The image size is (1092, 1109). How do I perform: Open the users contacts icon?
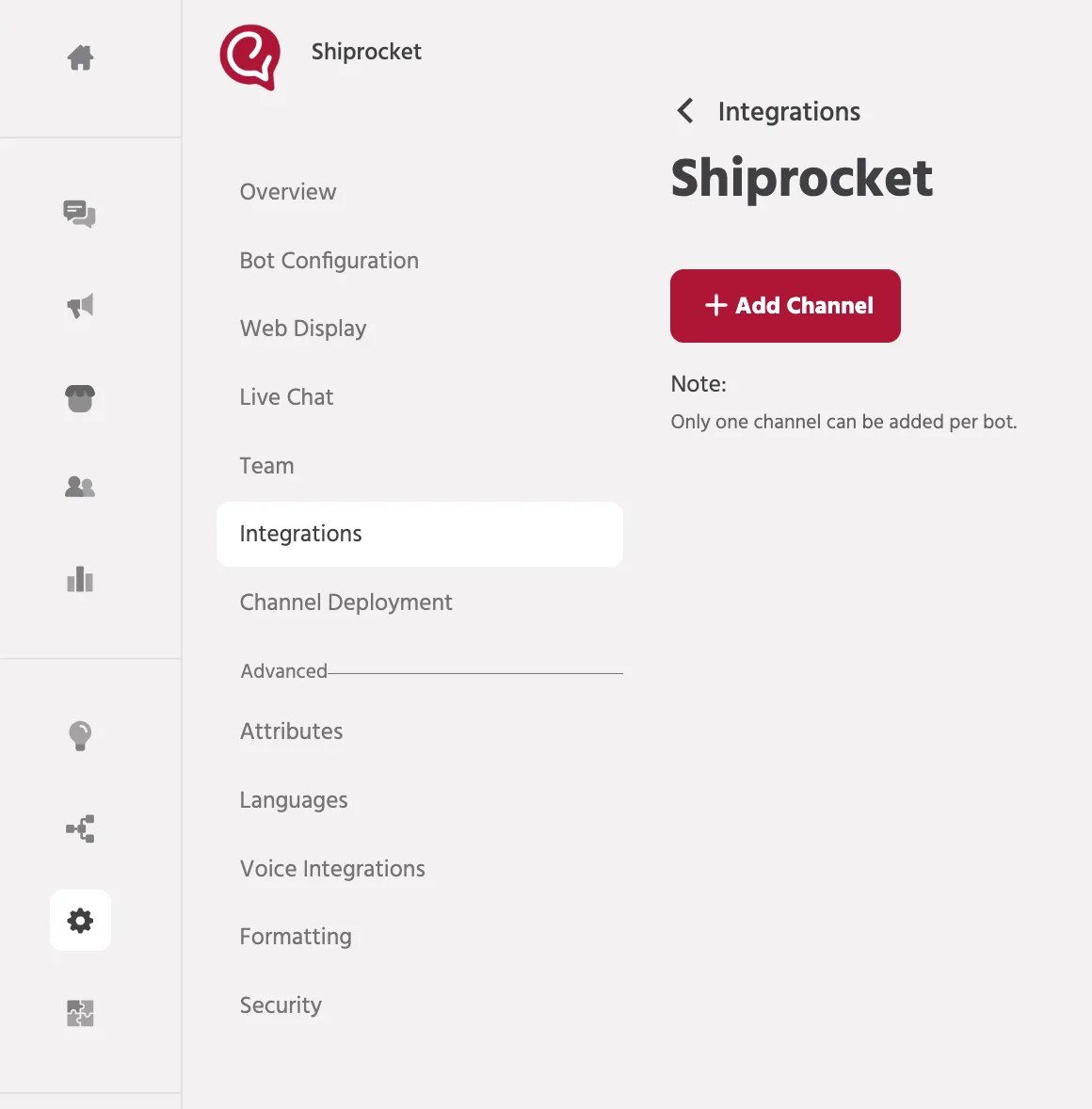pos(80,487)
